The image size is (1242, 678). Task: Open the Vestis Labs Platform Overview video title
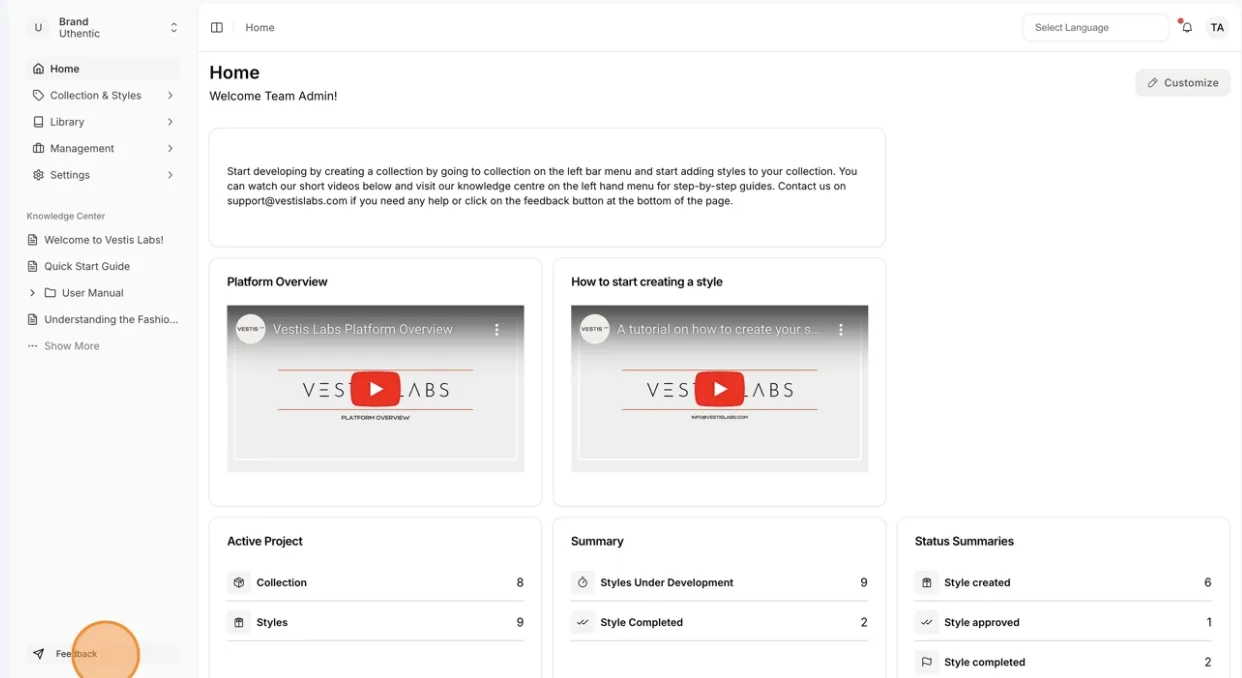(363, 329)
